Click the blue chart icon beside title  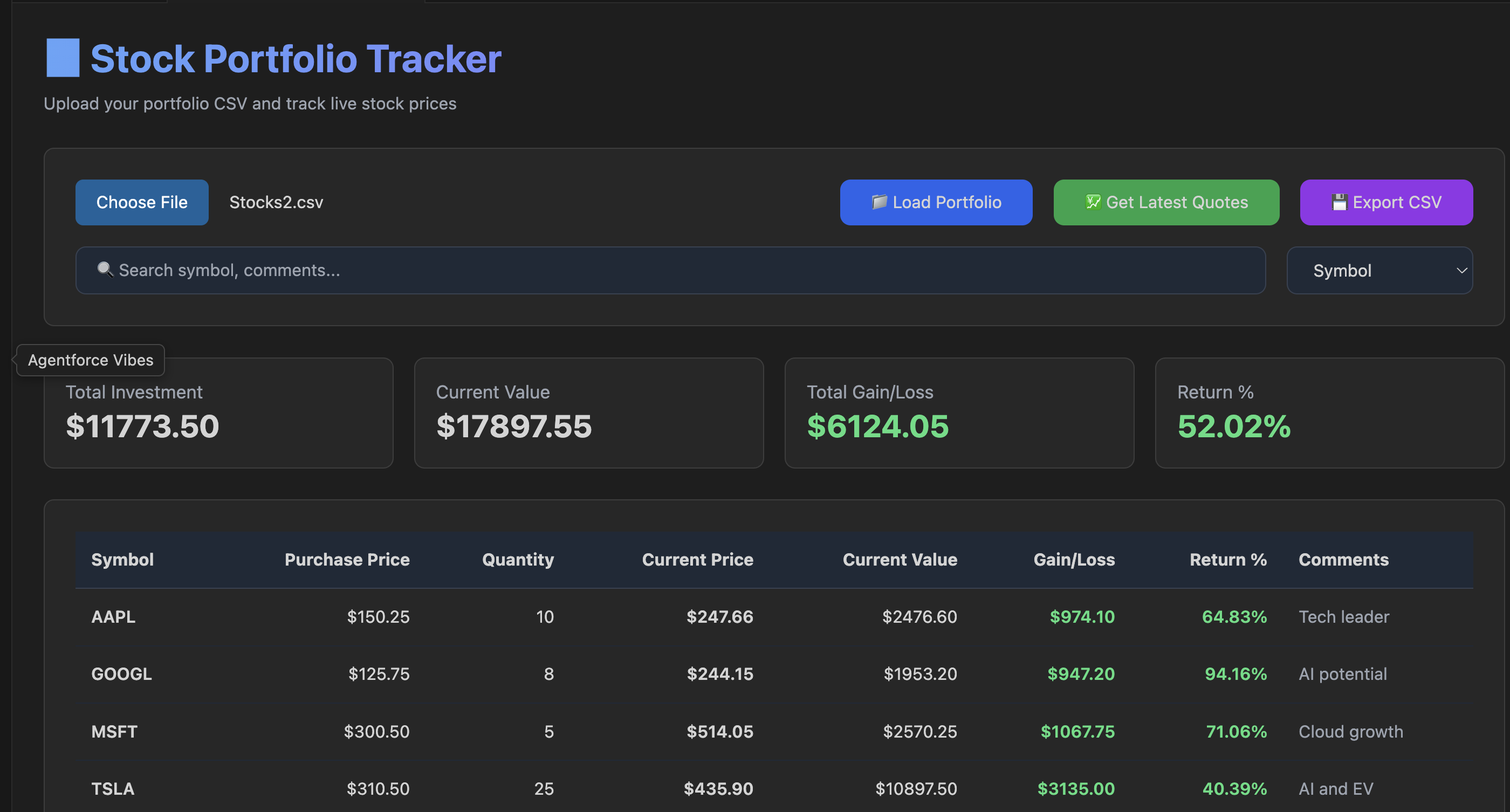tap(63, 58)
